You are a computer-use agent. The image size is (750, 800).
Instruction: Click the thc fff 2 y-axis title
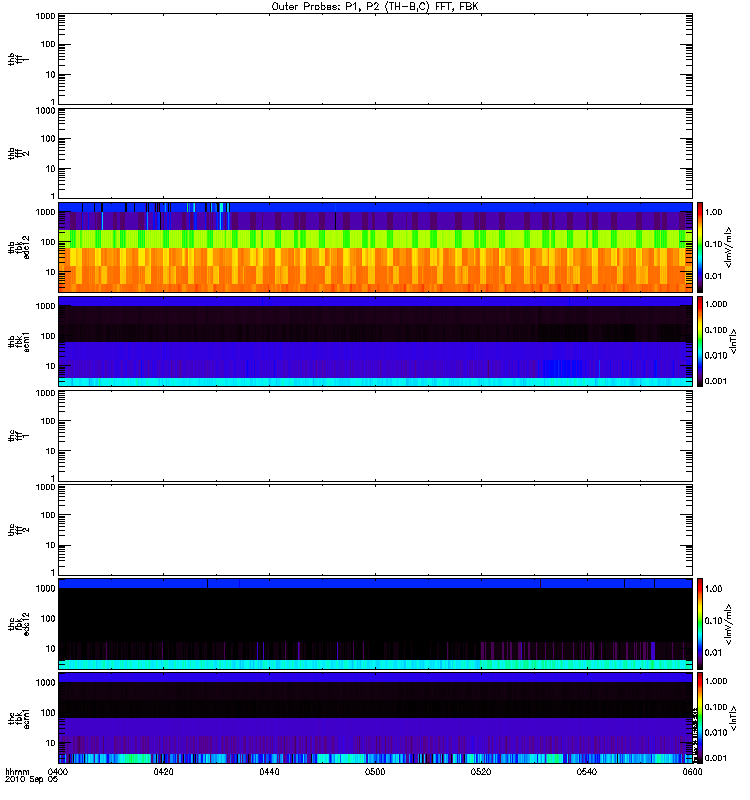click(19, 530)
